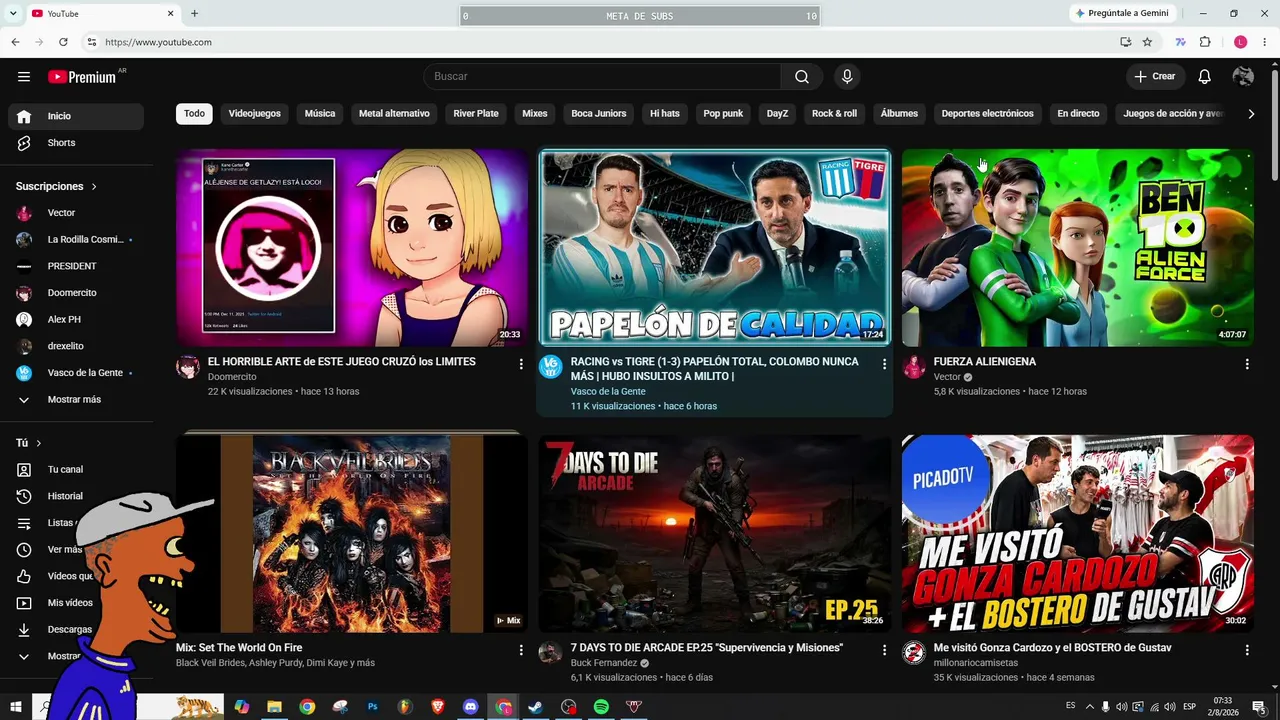Expand the Suscripciones section chevron
The image size is (1280, 720).
(x=95, y=187)
